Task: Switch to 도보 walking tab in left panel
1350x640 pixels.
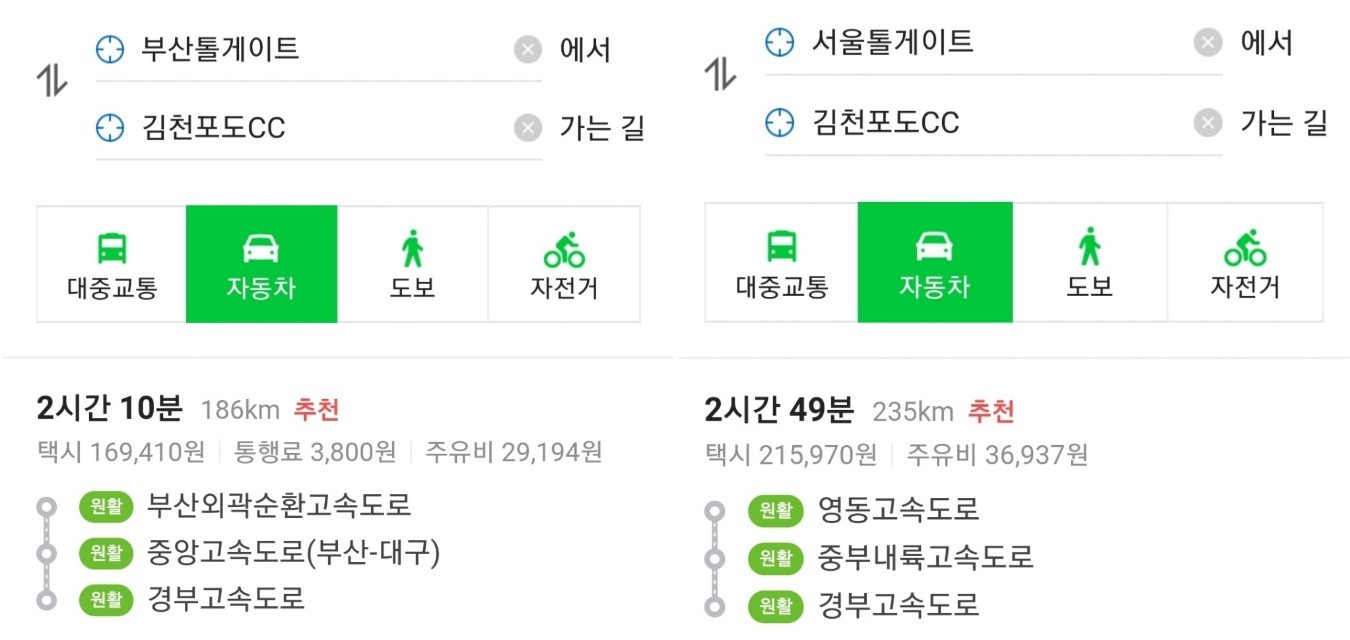Action: click(412, 265)
